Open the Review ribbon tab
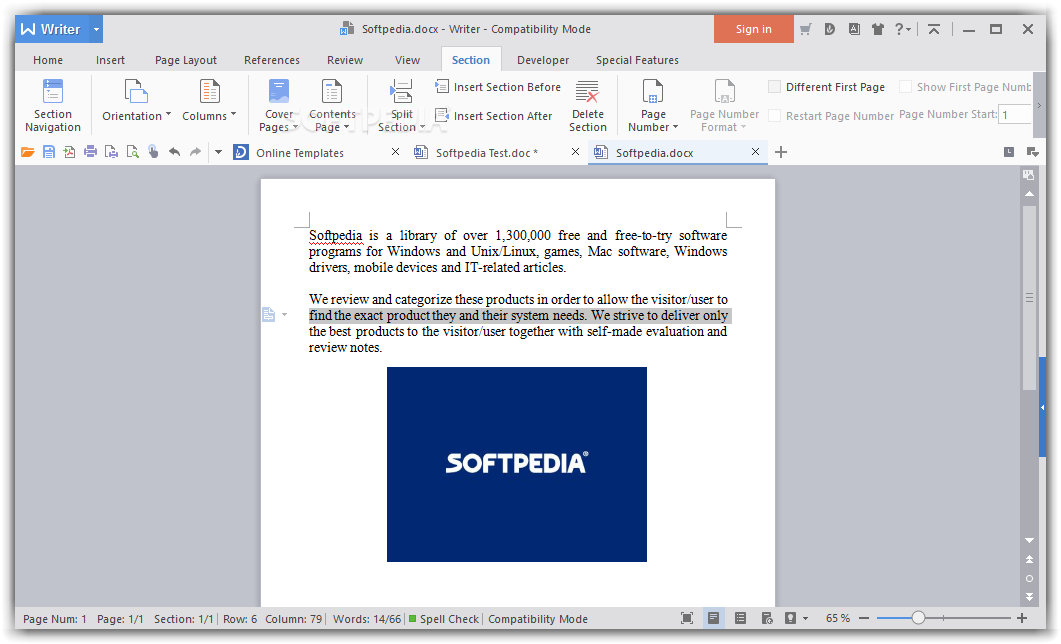Viewport: 1061px width, 644px height. tap(345, 60)
